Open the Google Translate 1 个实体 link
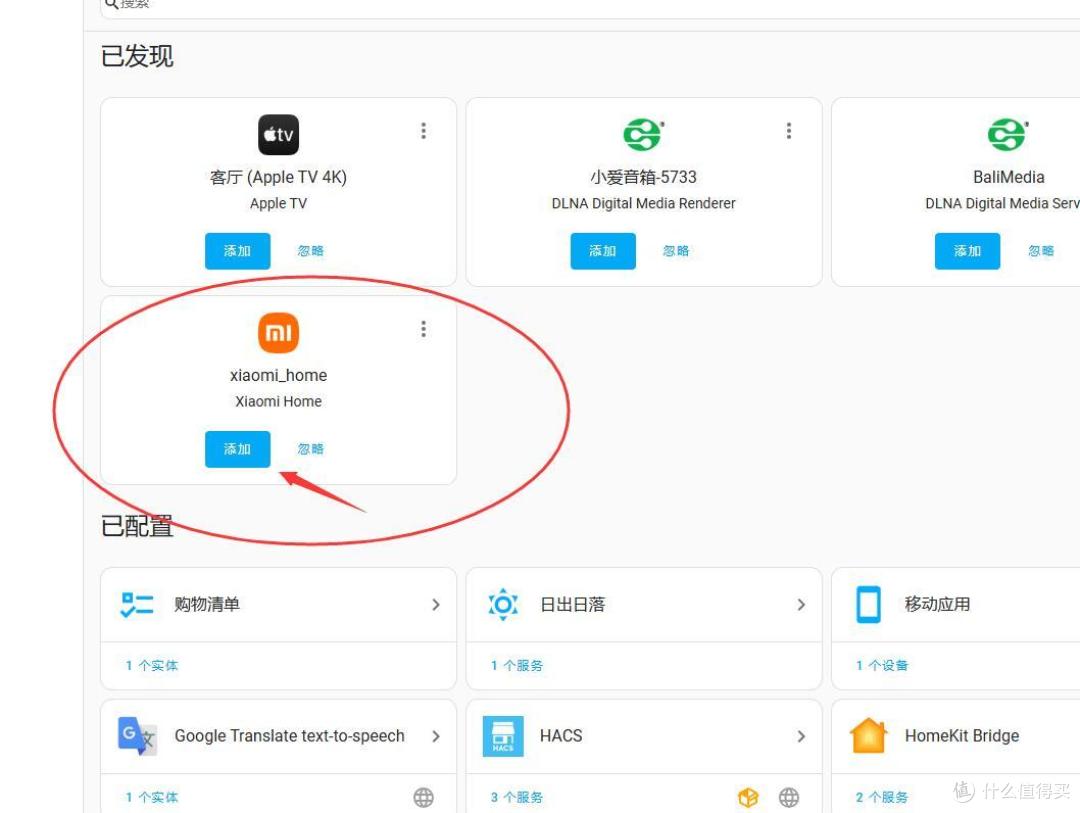 click(152, 797)
